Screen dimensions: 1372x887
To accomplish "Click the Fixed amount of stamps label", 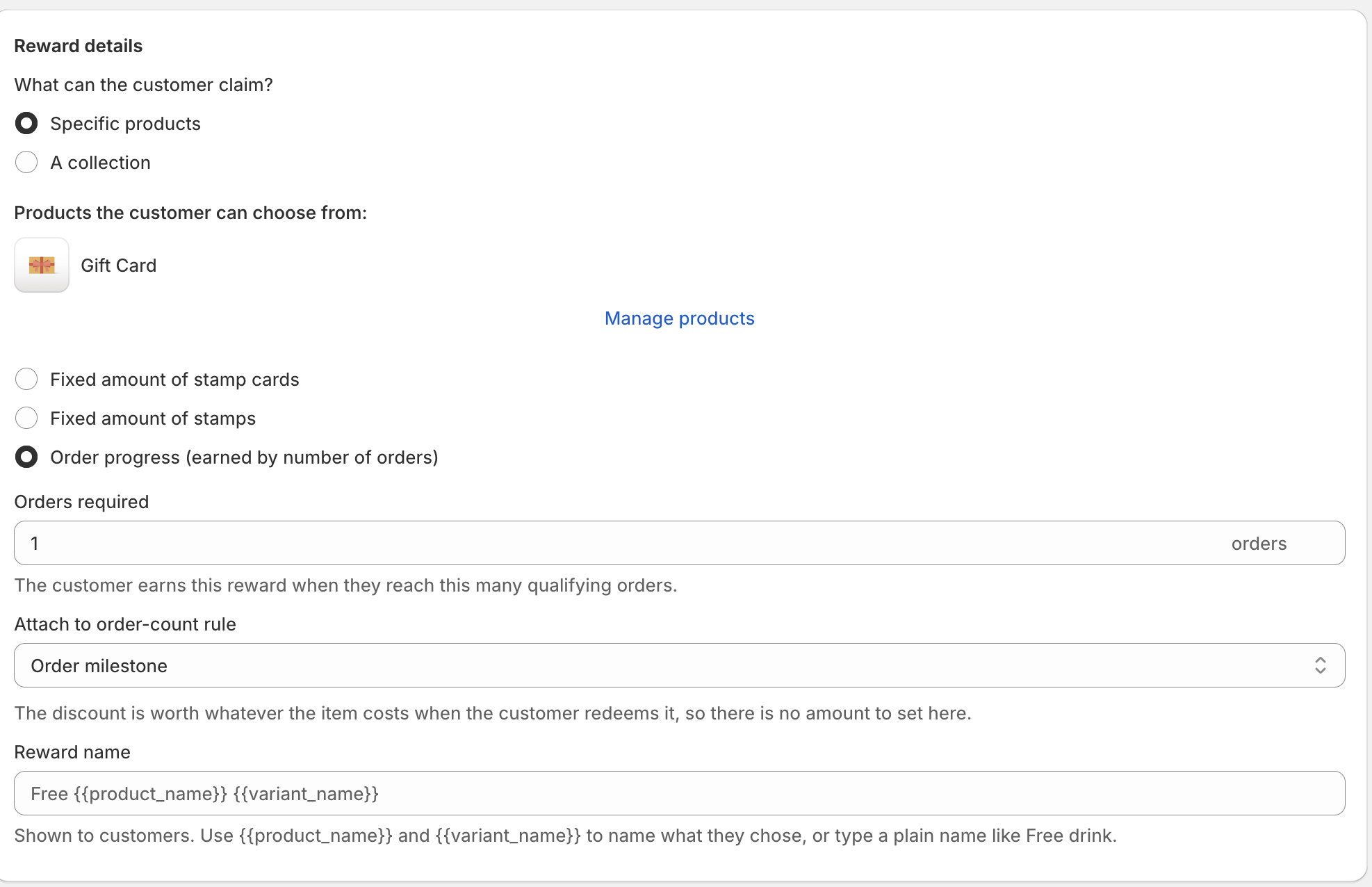I will (x=153, y=418).
